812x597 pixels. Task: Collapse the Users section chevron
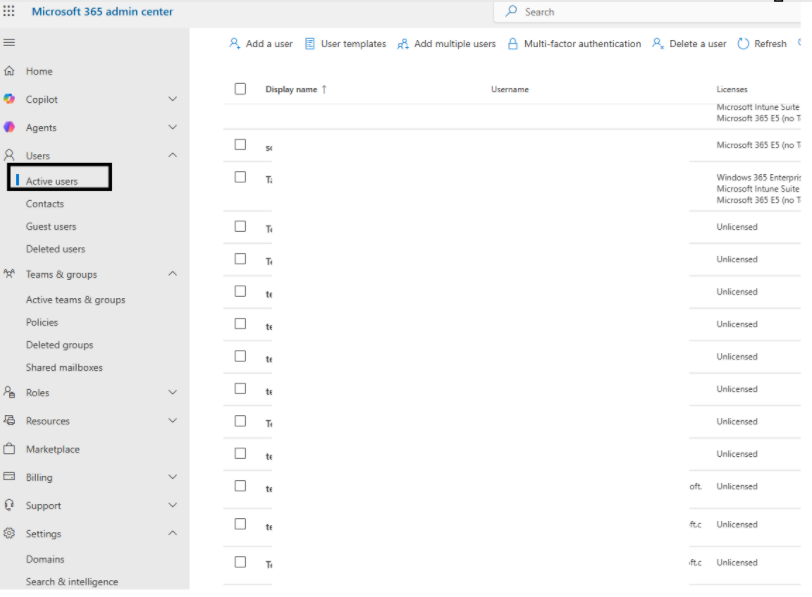pyautogui.click(x=173, y=155)
